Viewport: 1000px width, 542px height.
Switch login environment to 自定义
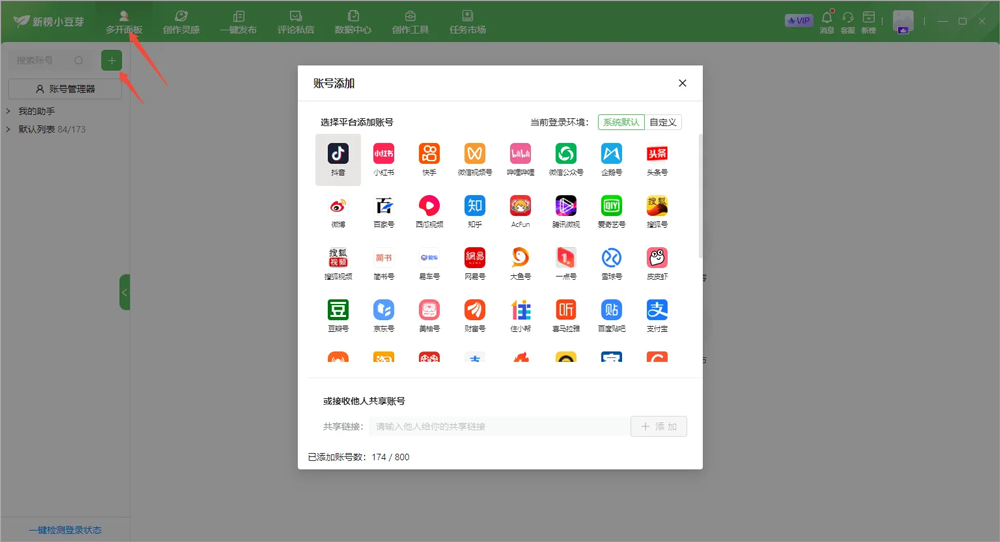pyautogui.click(x=663, y=122)
